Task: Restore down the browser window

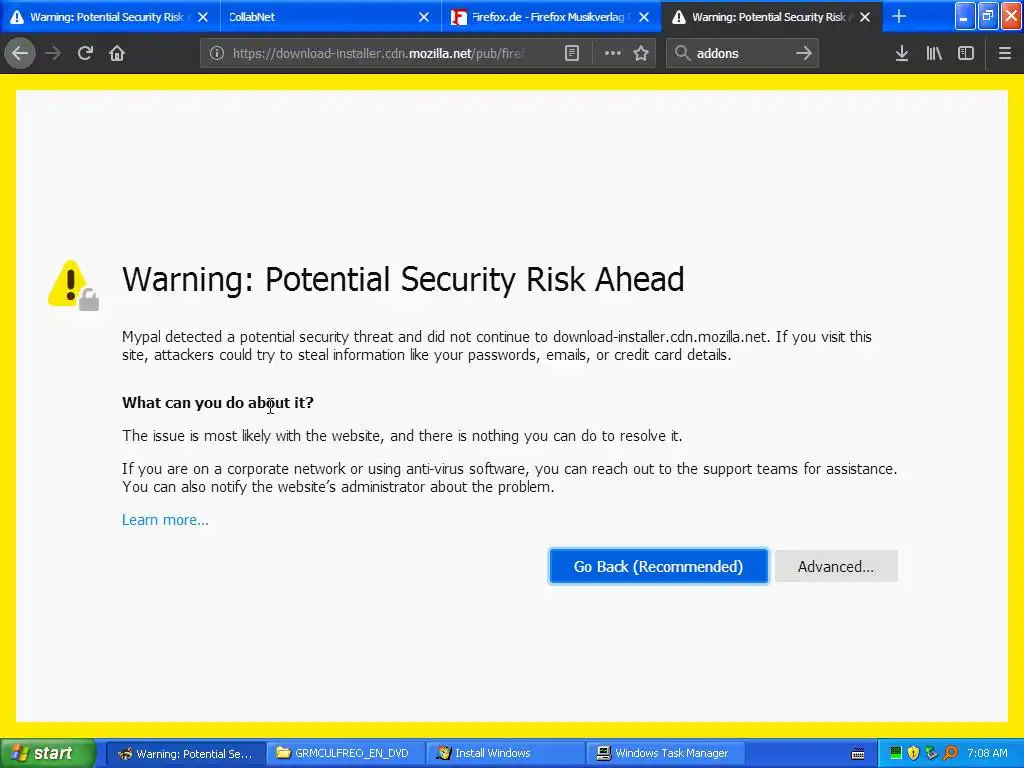Action: point(987,16)
